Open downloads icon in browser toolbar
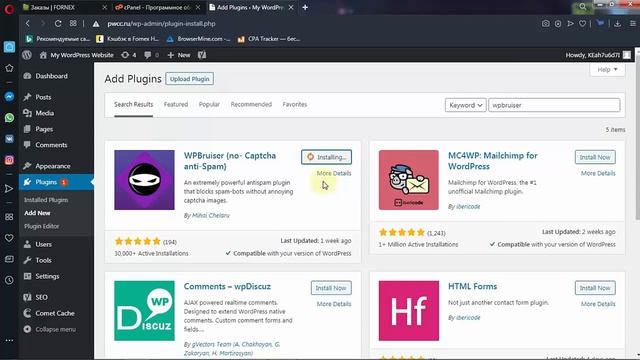Screen dimensions: 640x360 [618, 24]
